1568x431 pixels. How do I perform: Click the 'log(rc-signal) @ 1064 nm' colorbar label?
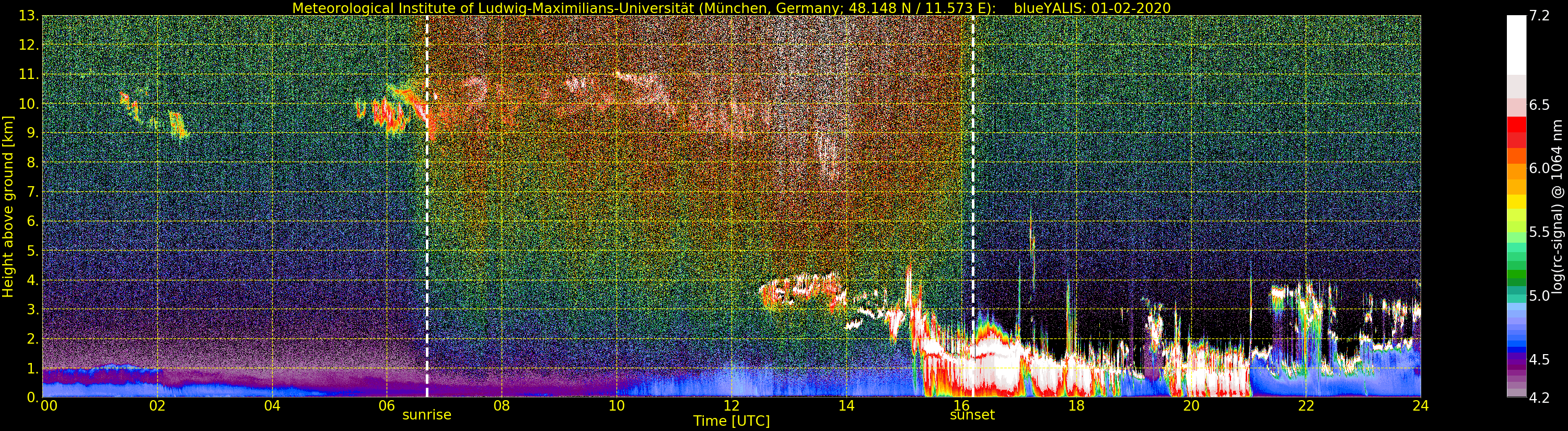1558,206
